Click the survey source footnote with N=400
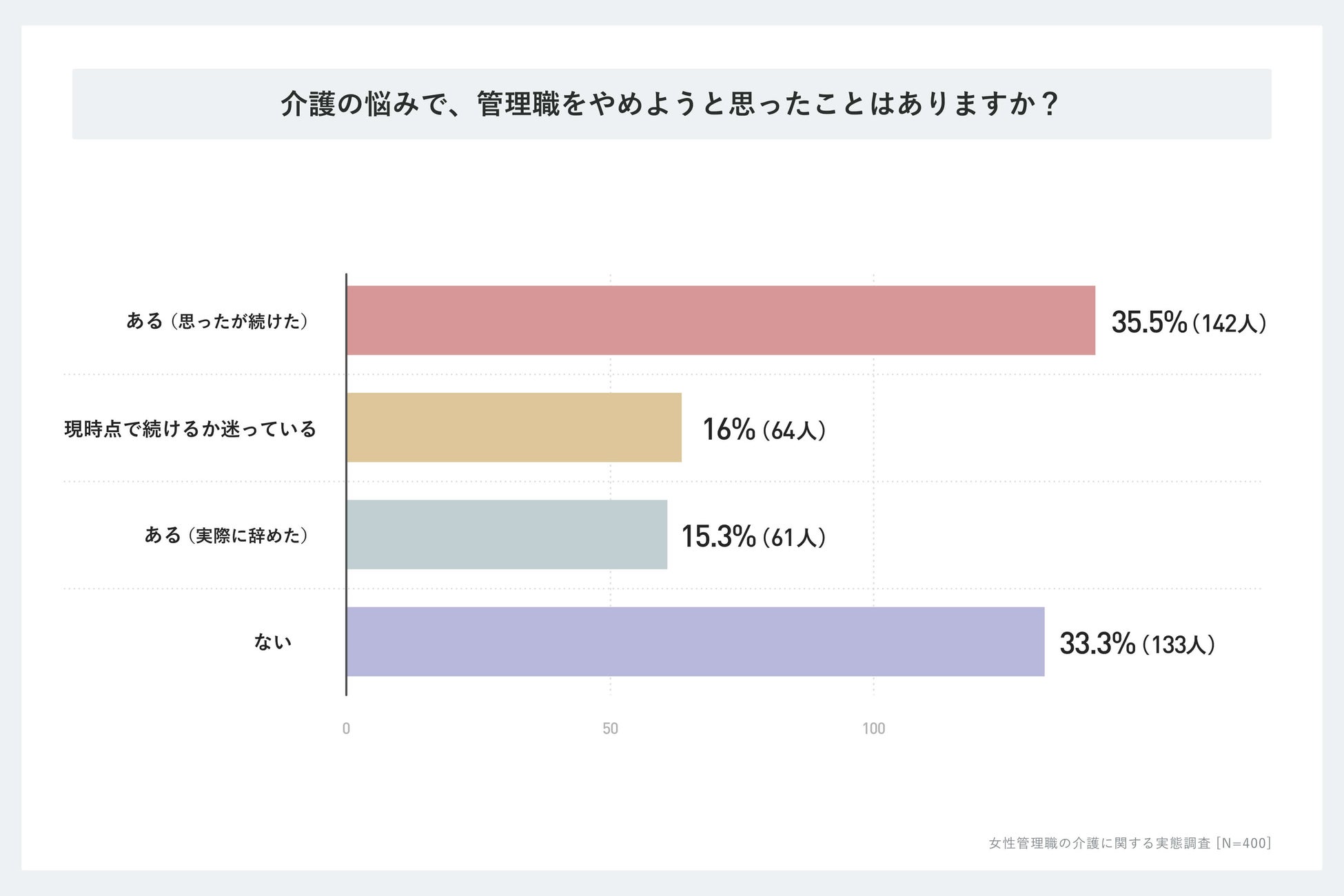Screen dimensions: 1344x896 tap(1130, 843)
